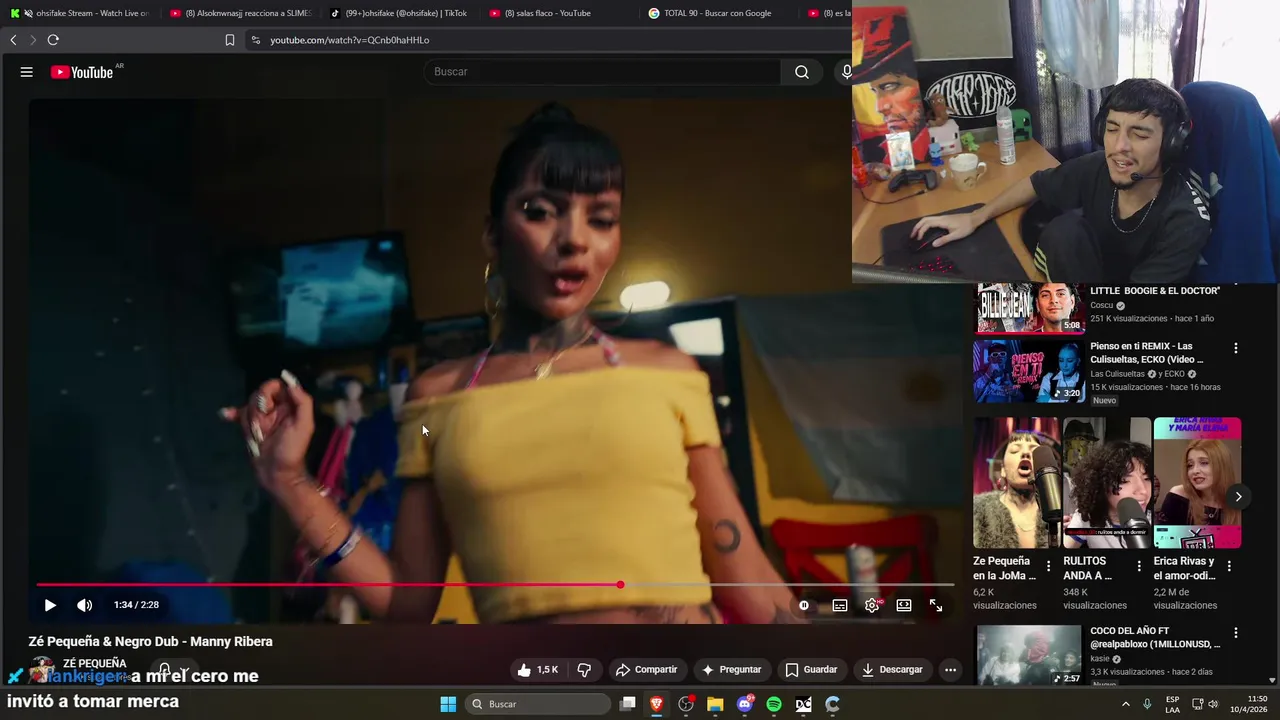Save the video with Guardar
This screenshot has width=1280, height=720.
(x=811, y=670)
